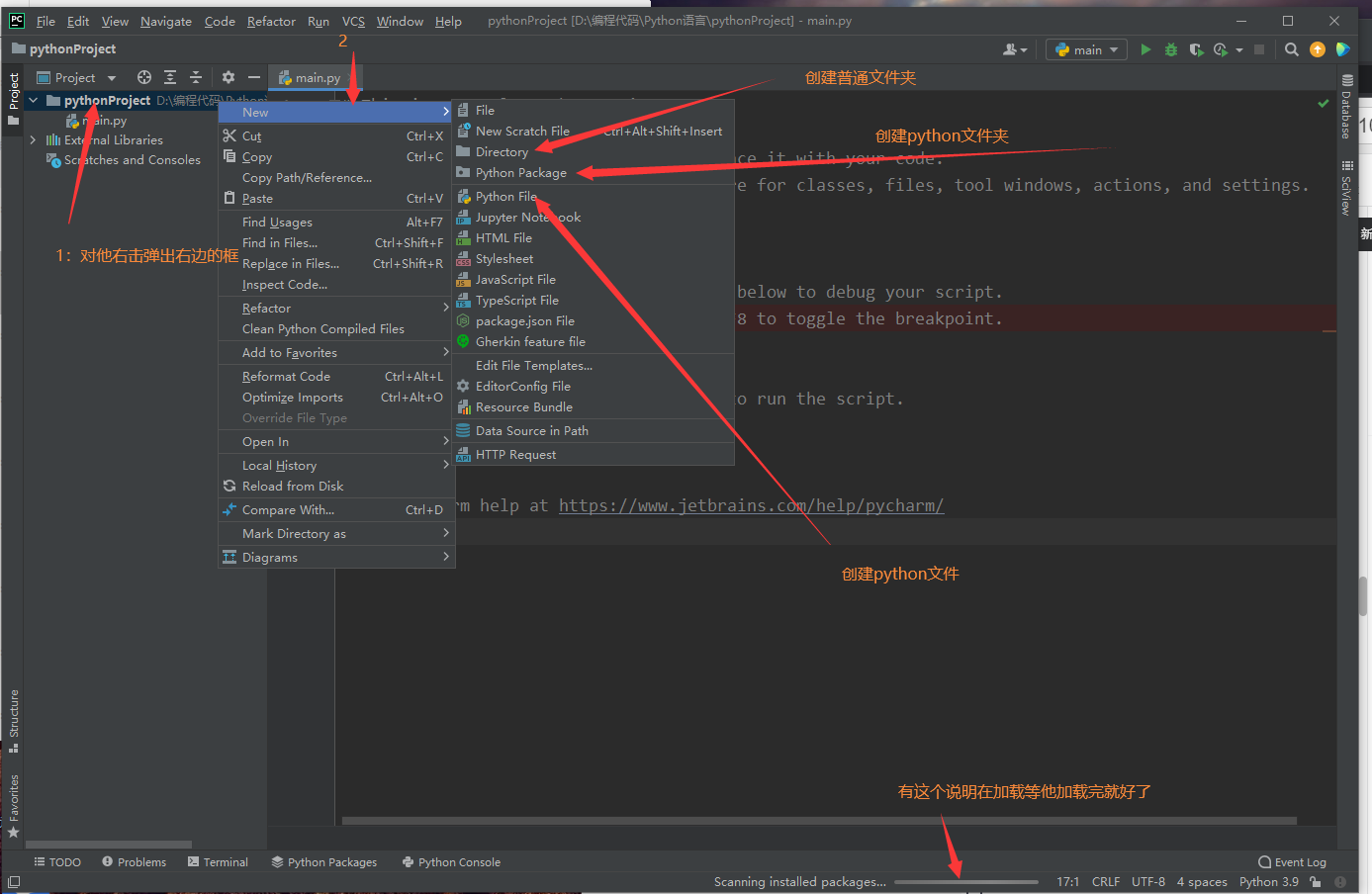Open the Project view dropdown
The height and width of the screenshot is (894, 1372).
point(76,77)
